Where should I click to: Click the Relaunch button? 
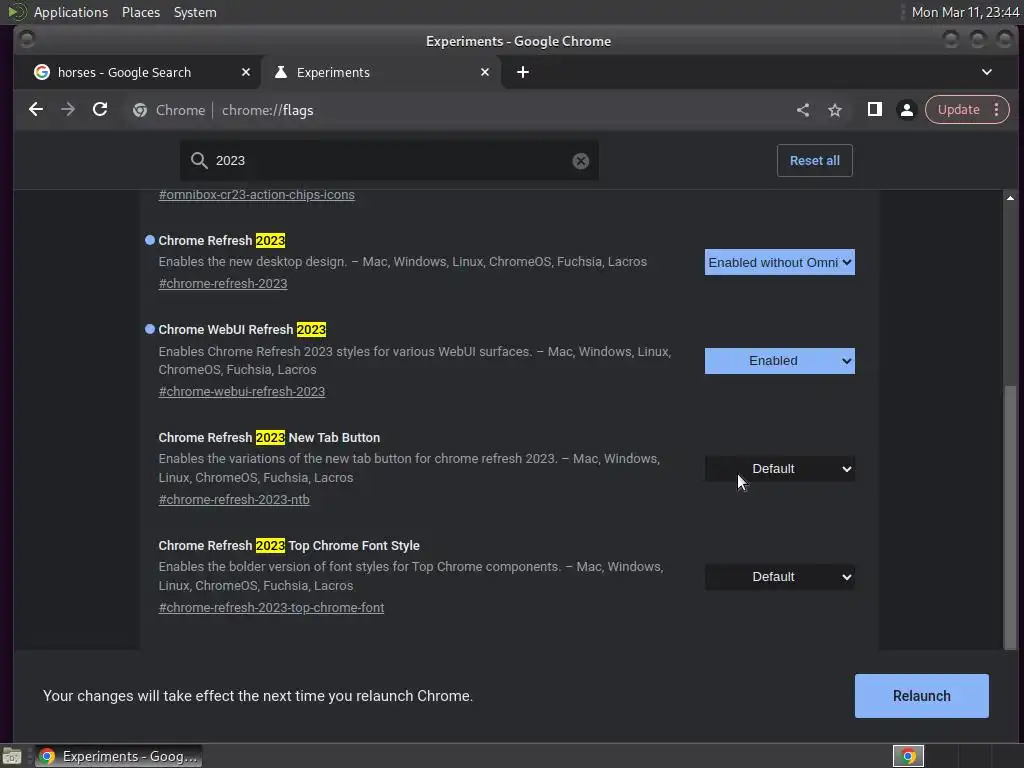tap(921, 696)
